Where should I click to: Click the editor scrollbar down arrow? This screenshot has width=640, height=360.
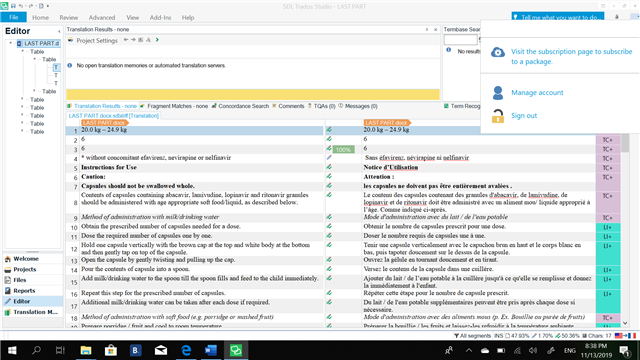625,323
